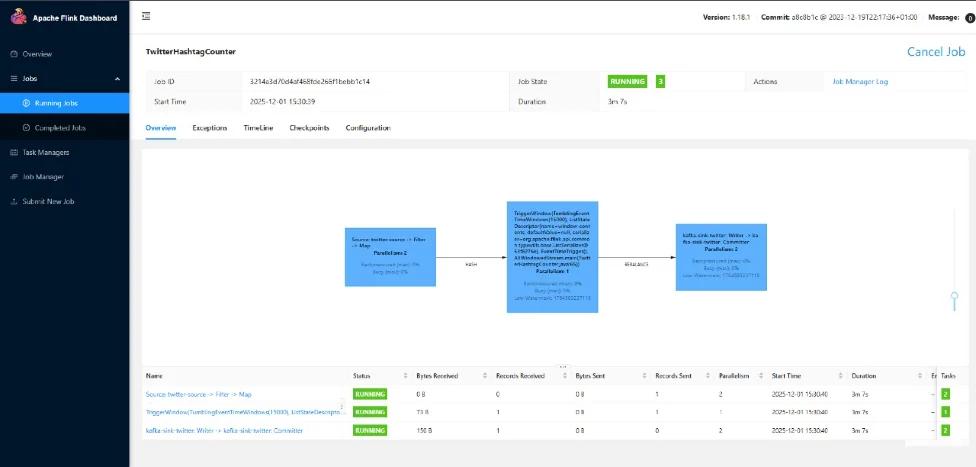Click the Job Manager icon in the sidebar
Viewport: 976px width, 467px height.
coord(14,177)
